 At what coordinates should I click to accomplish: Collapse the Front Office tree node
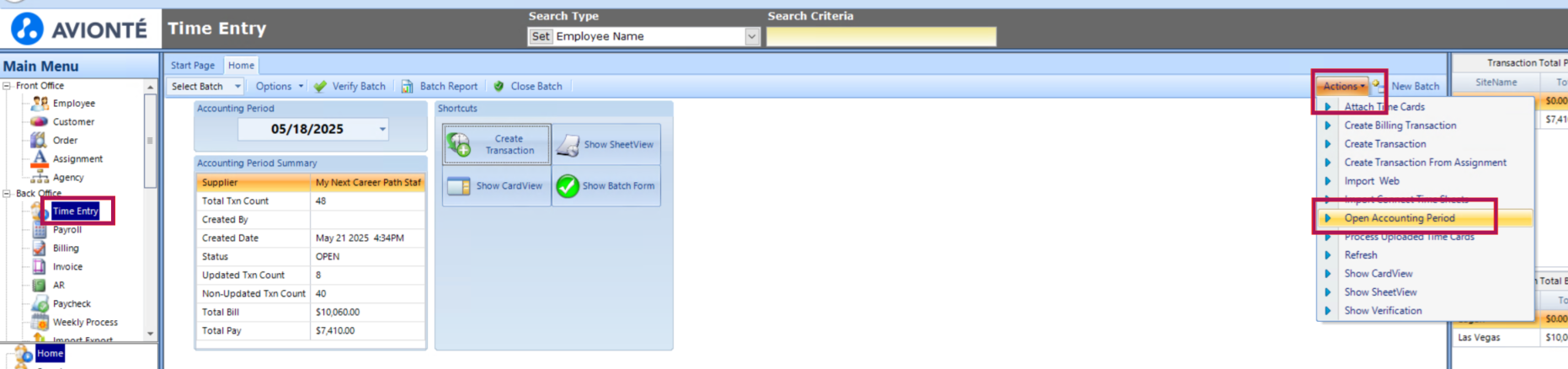[x=7, y=85]
